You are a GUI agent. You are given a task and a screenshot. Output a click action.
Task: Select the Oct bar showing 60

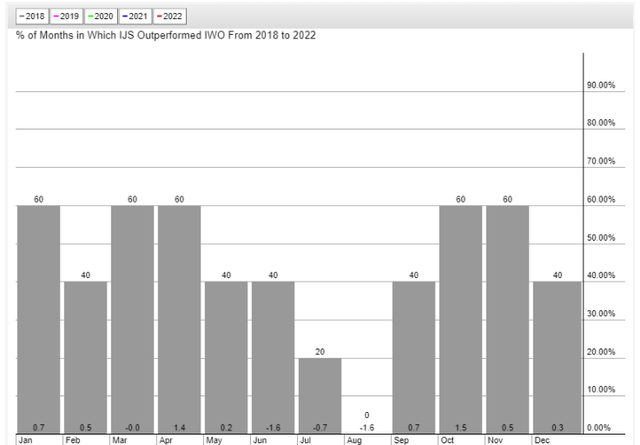click(x=461, y=319)
